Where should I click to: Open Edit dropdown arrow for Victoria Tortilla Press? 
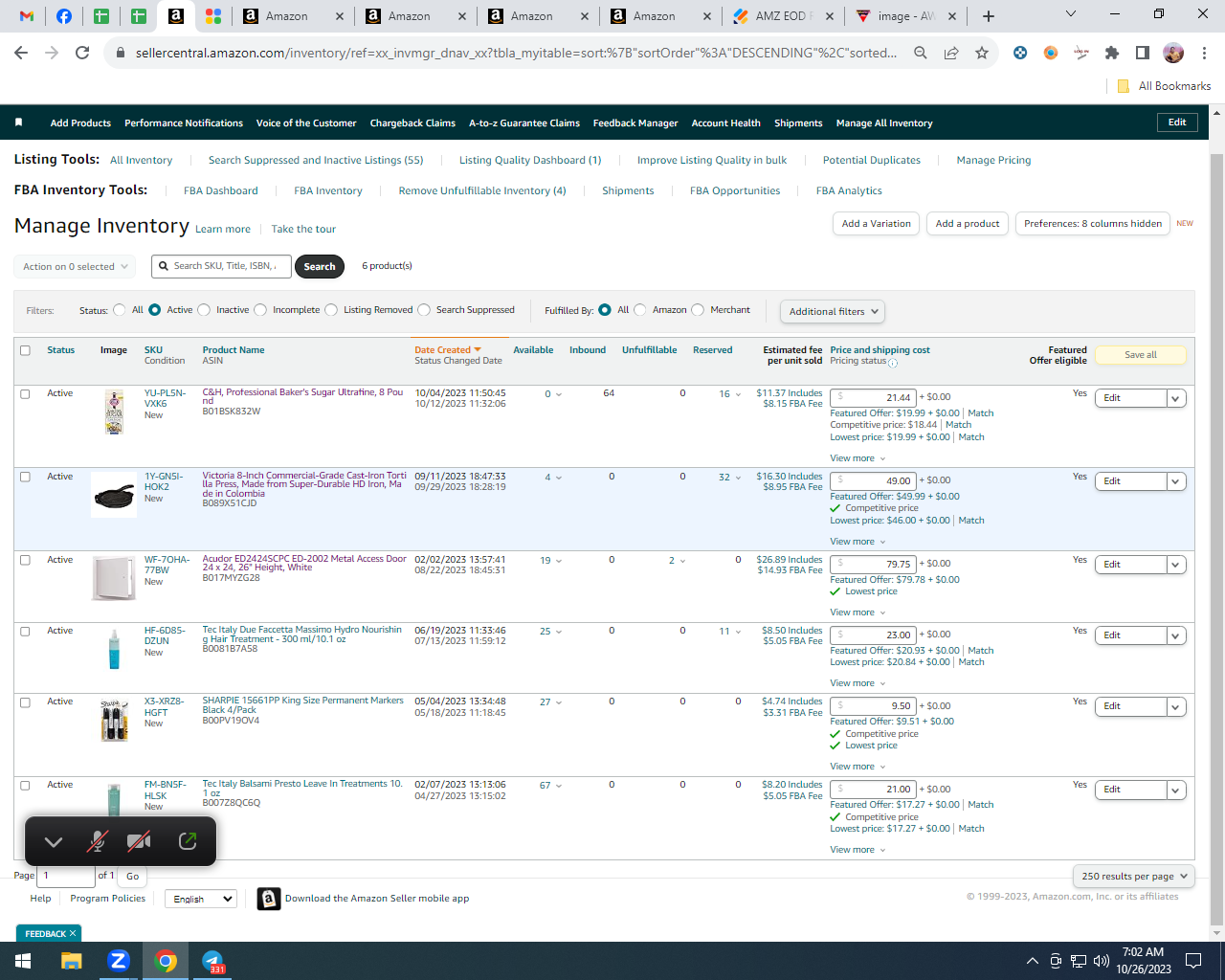[1176, 481]
